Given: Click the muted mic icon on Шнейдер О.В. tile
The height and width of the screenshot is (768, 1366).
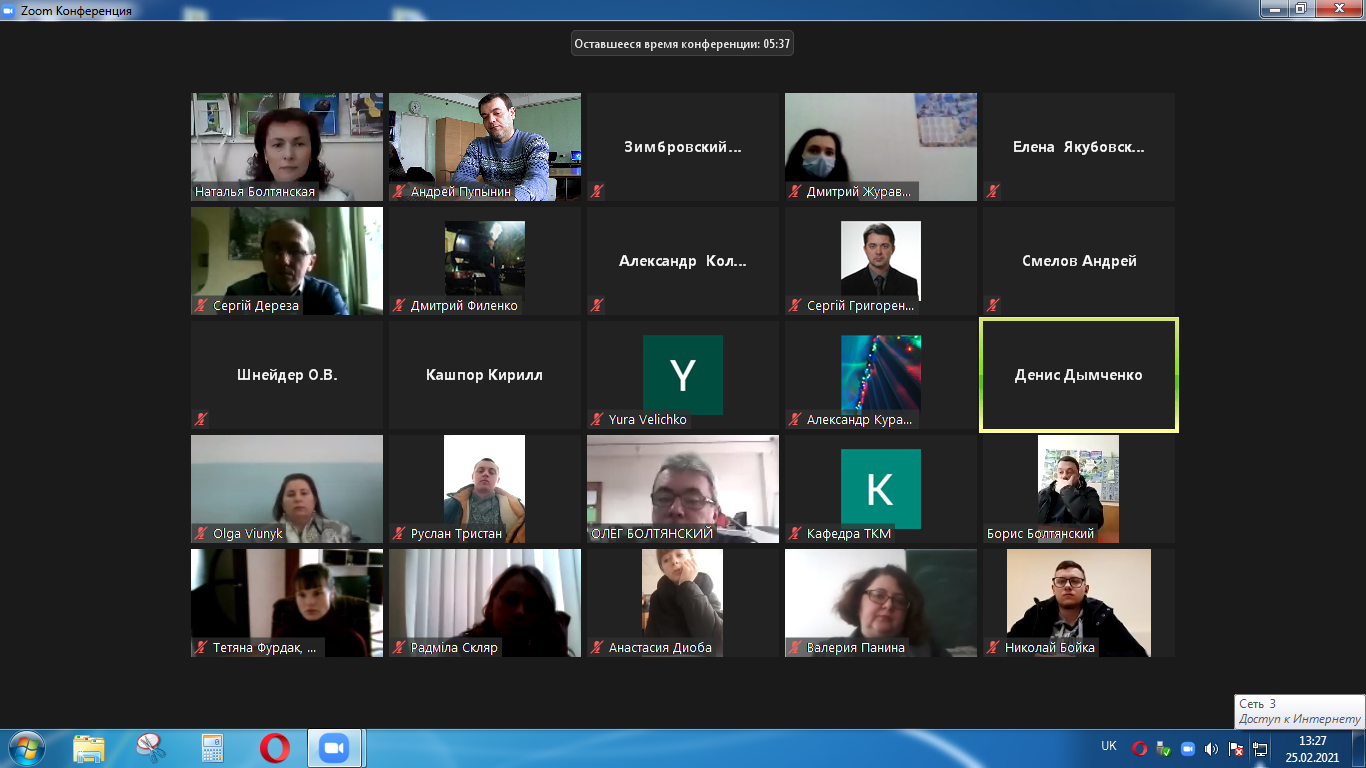Looking at the screenshot, I should (x=201, y=419).
